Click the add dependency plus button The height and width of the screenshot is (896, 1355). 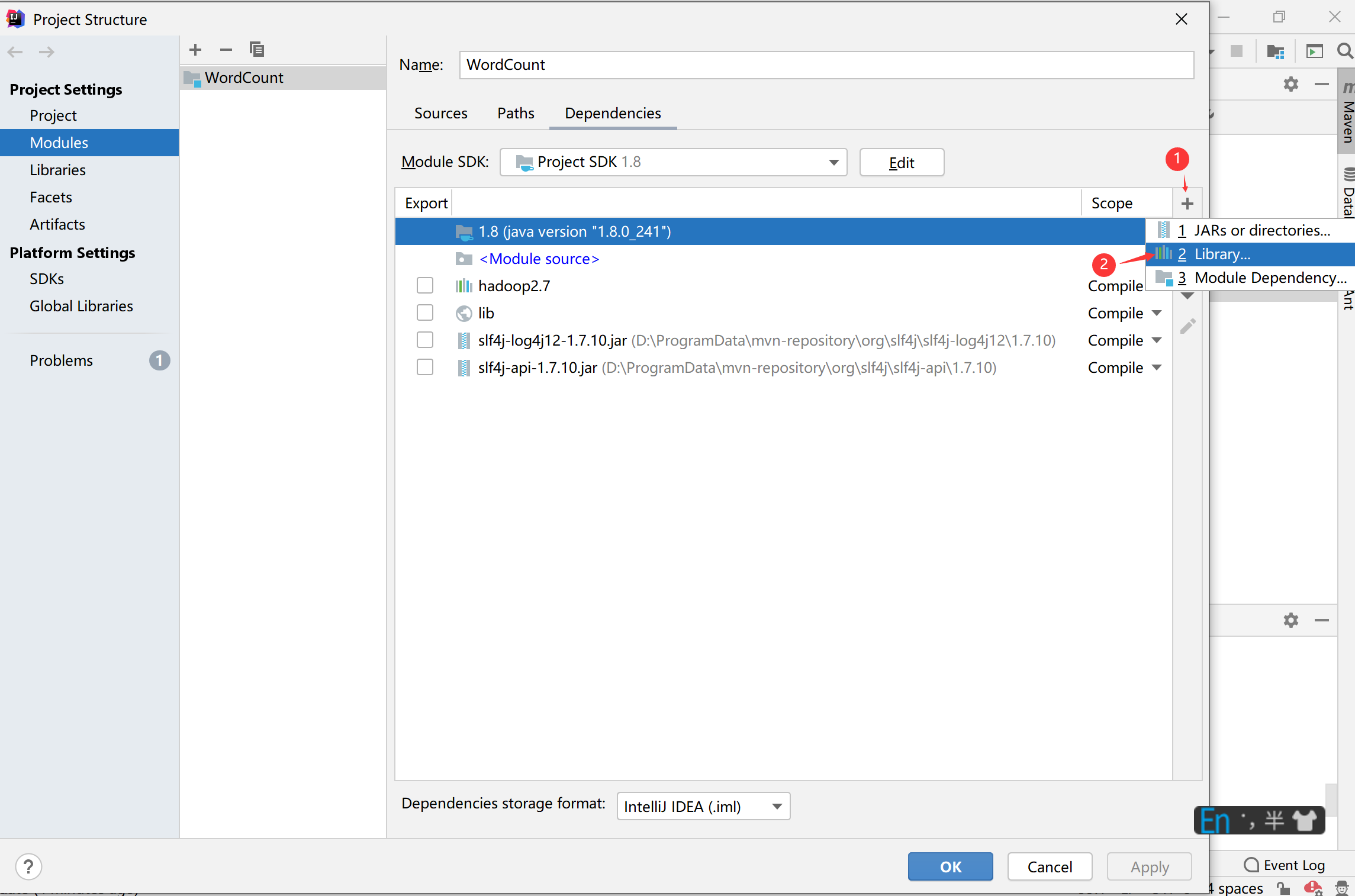[1187, 204]
